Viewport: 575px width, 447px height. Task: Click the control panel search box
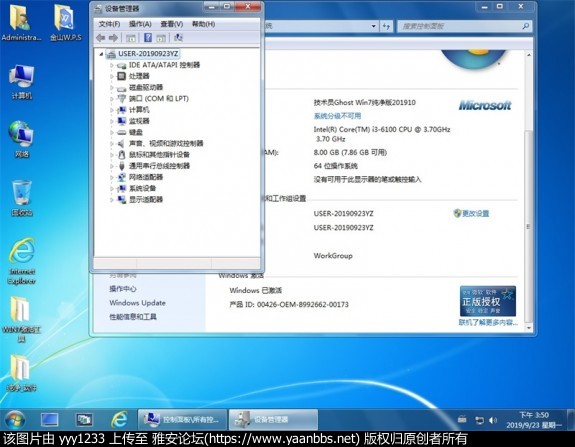(464, 26)
